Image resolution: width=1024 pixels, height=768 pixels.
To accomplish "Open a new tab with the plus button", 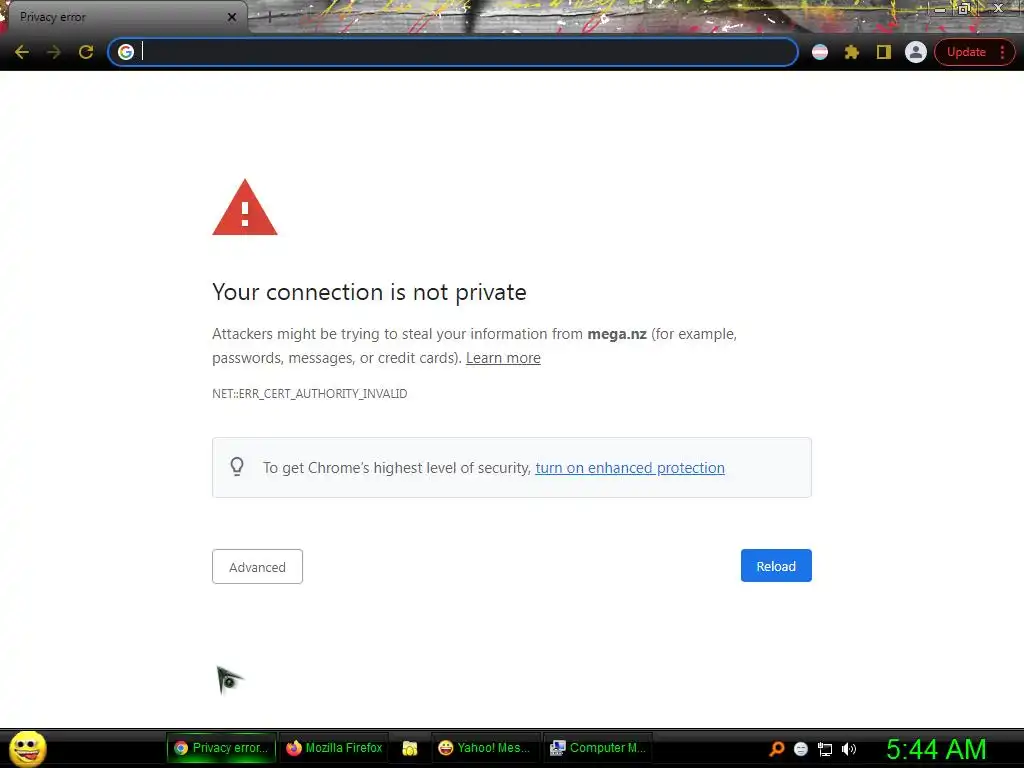I will (x=268, y=17).
